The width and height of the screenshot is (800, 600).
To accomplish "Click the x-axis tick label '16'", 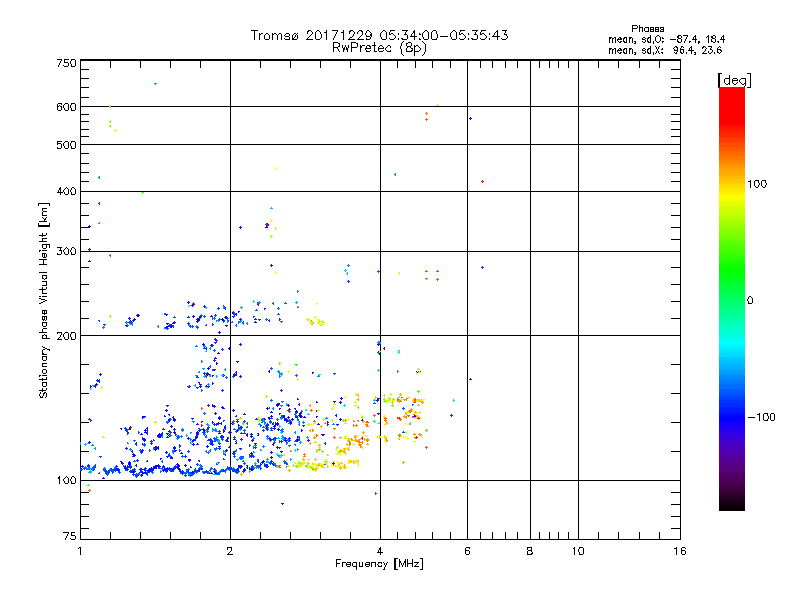I will pos(680,551).
